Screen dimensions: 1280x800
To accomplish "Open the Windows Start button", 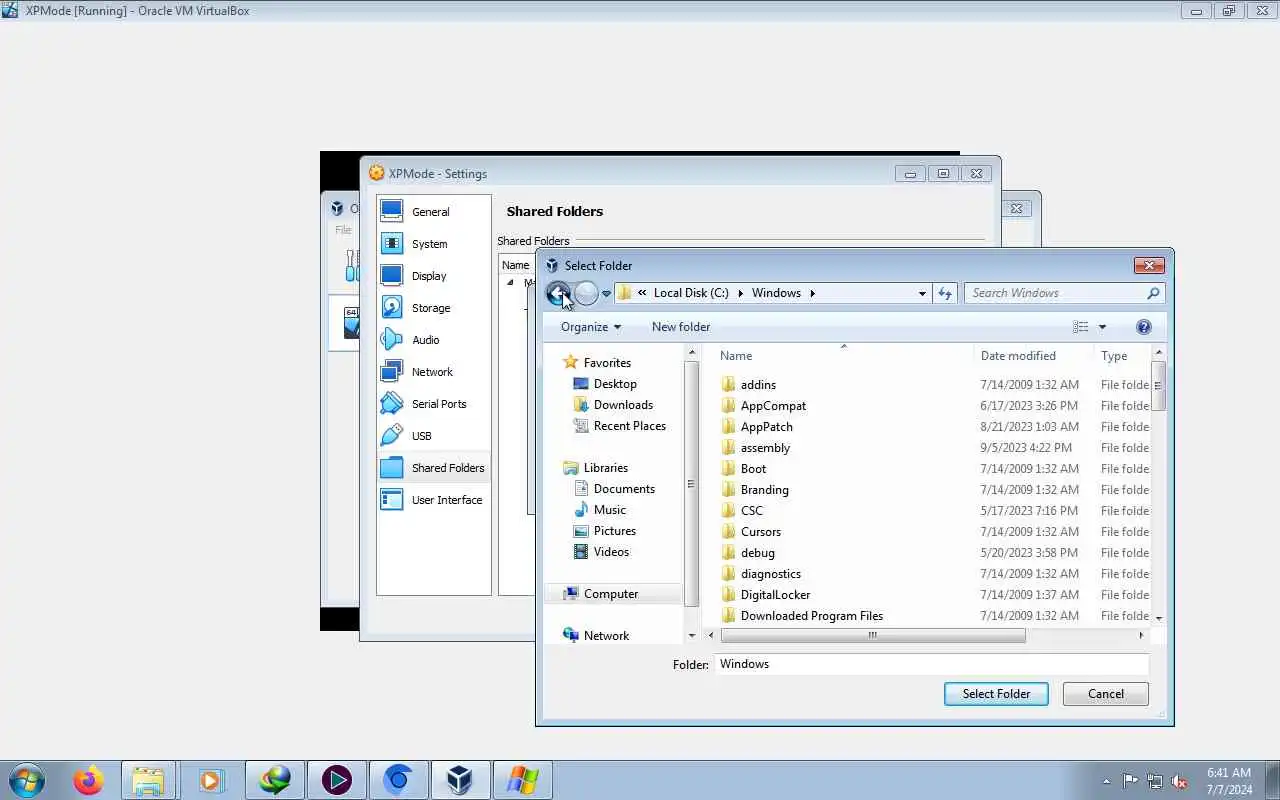I will [27, 780].
